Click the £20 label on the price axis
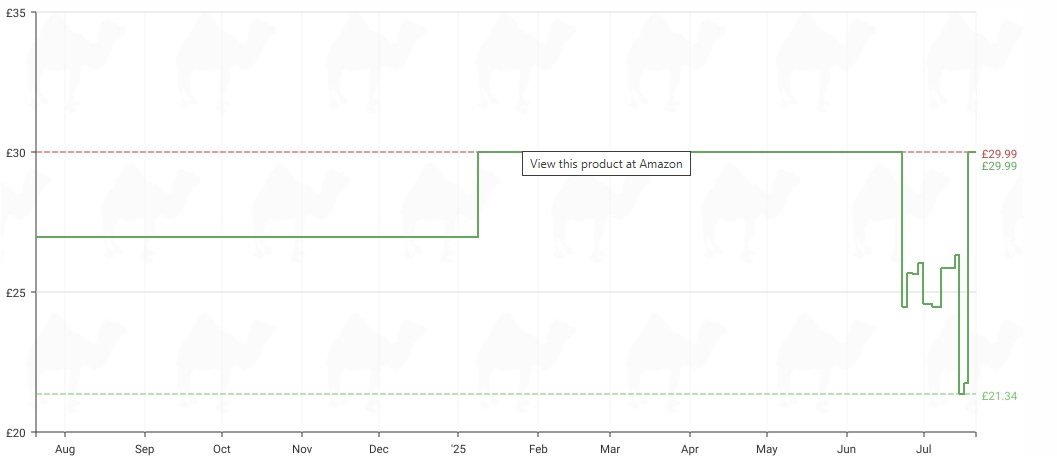The height and width of the screenshot is (456, 1057). tap(16, 432)
